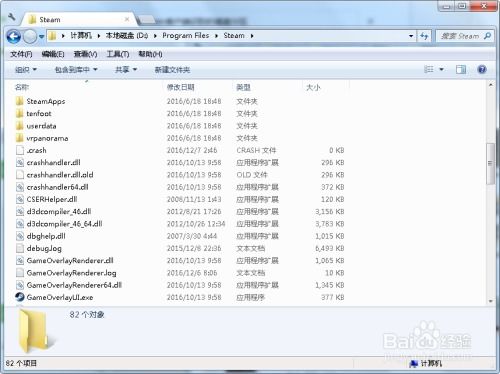
Task: Sort by the 修改日期 column header
Action: coord(180,87)
